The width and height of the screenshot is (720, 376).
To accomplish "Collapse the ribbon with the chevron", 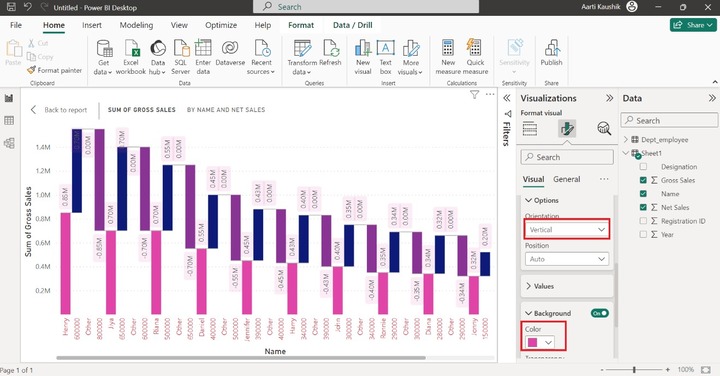I will pyautogui.click(x=715, y=82).
